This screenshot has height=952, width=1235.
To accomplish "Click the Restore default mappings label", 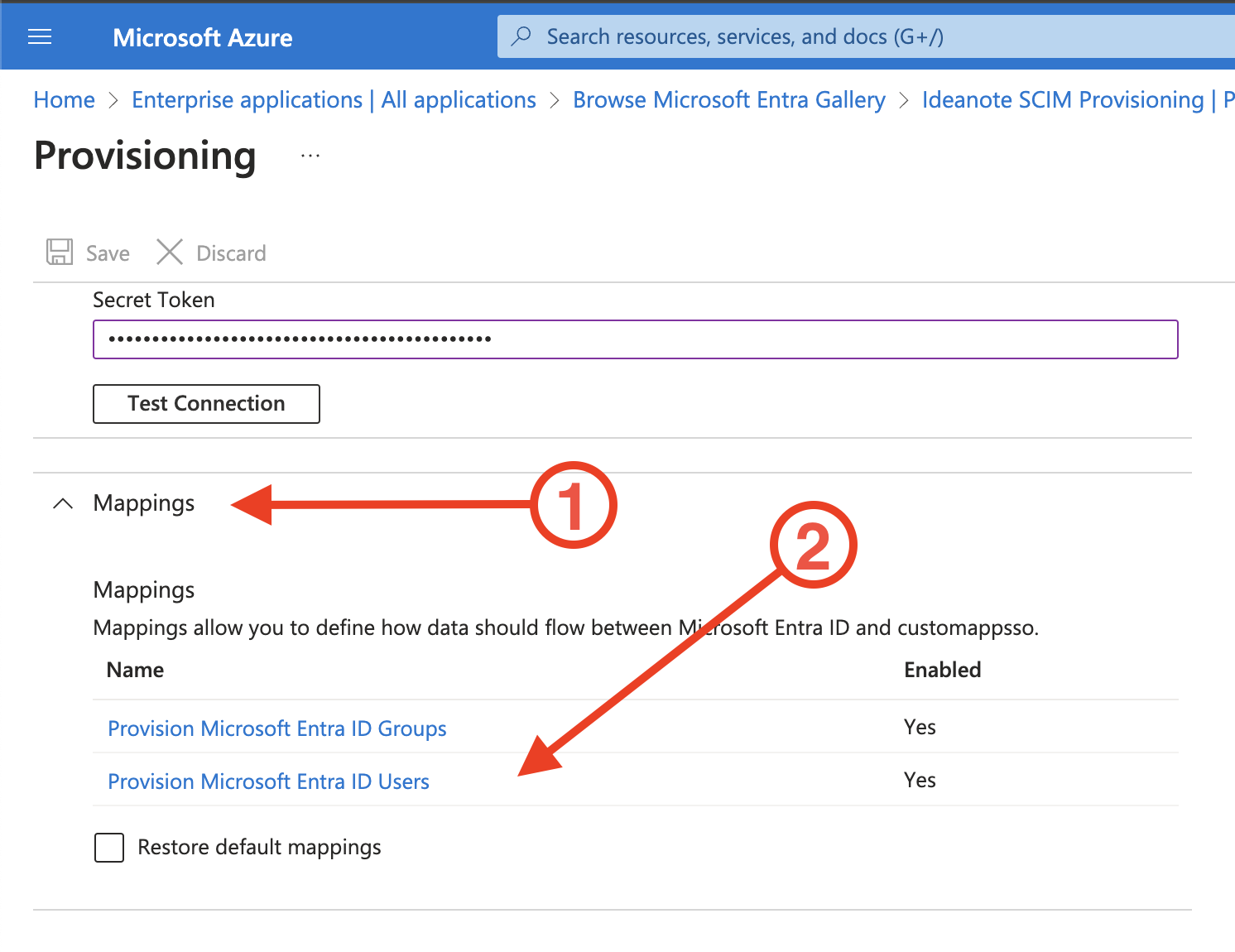I will [x=259, y=848].
